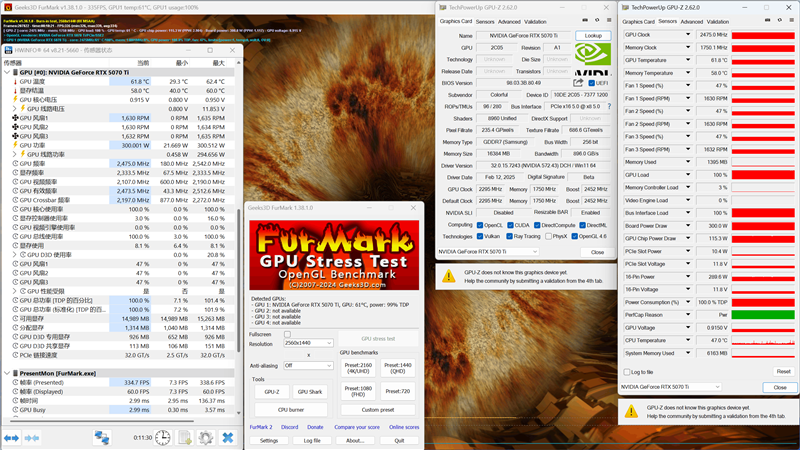Click Bus Interface question mark icon
The height and width of the screenshot is (450, 800).
click(609, 106)
